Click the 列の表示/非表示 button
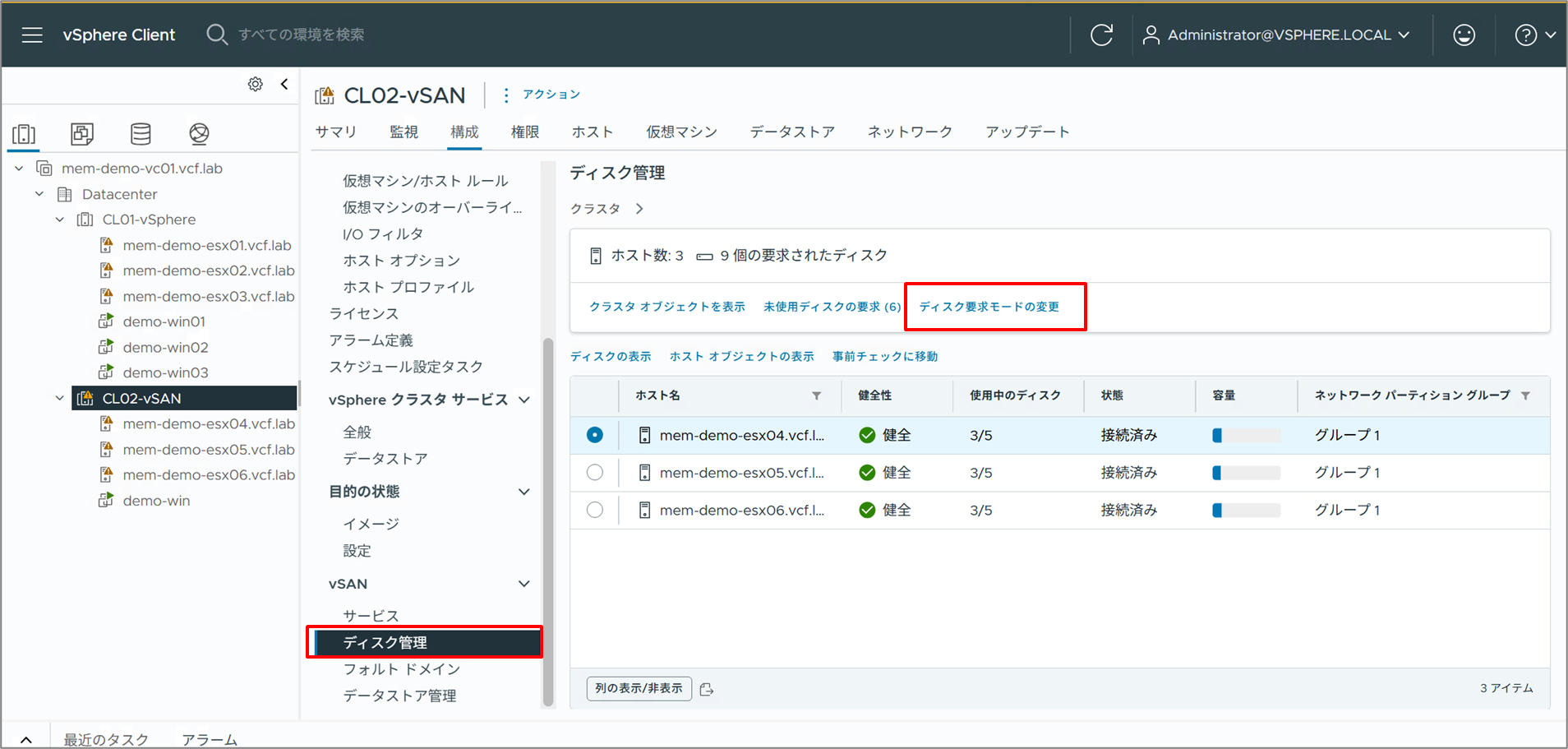Viewport: 1568px width, 749px height. 639,688
